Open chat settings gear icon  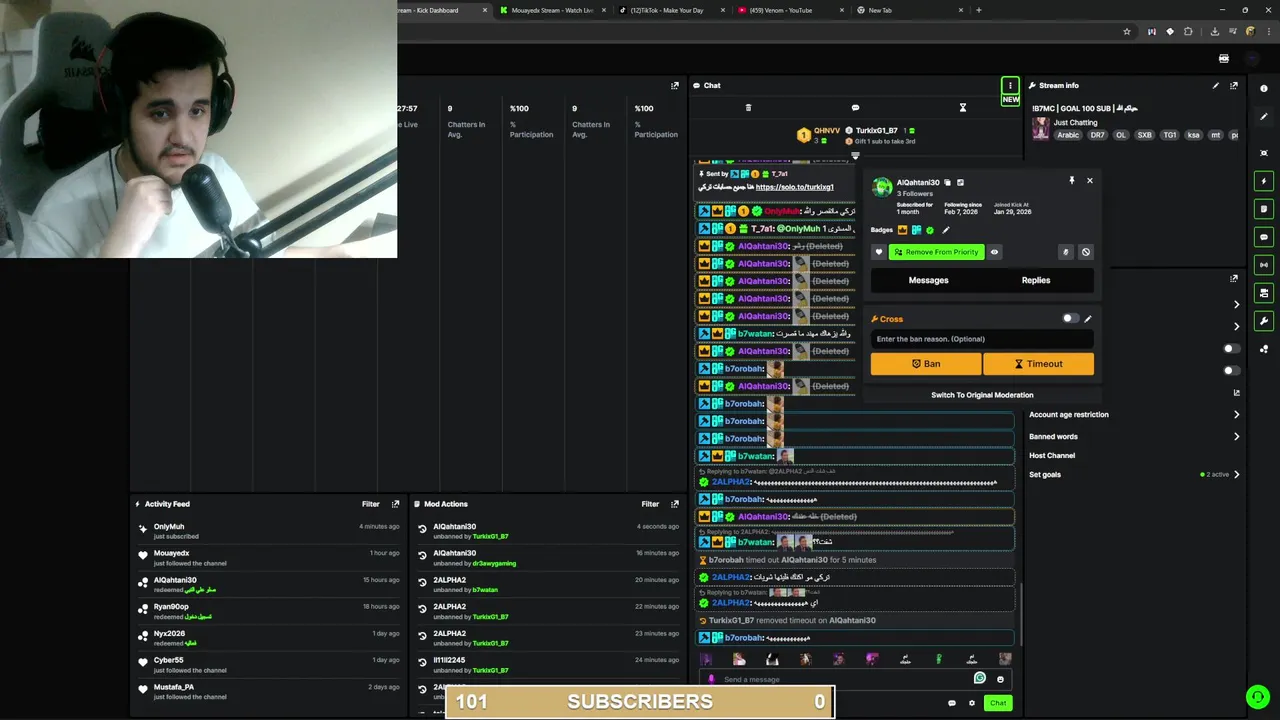click(971, 703)
